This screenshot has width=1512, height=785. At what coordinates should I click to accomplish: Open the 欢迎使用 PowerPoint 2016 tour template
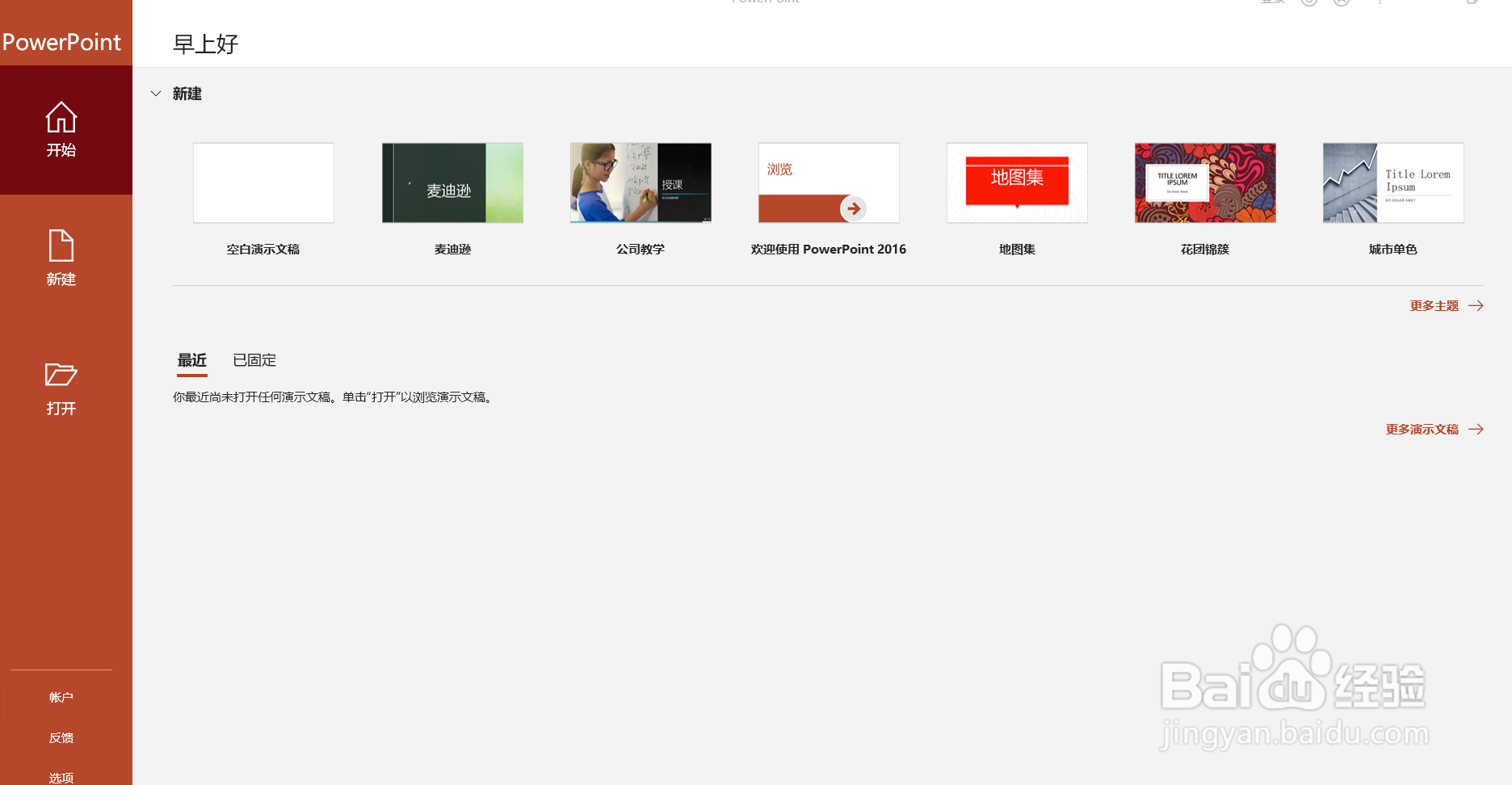(x=829, y=183)
